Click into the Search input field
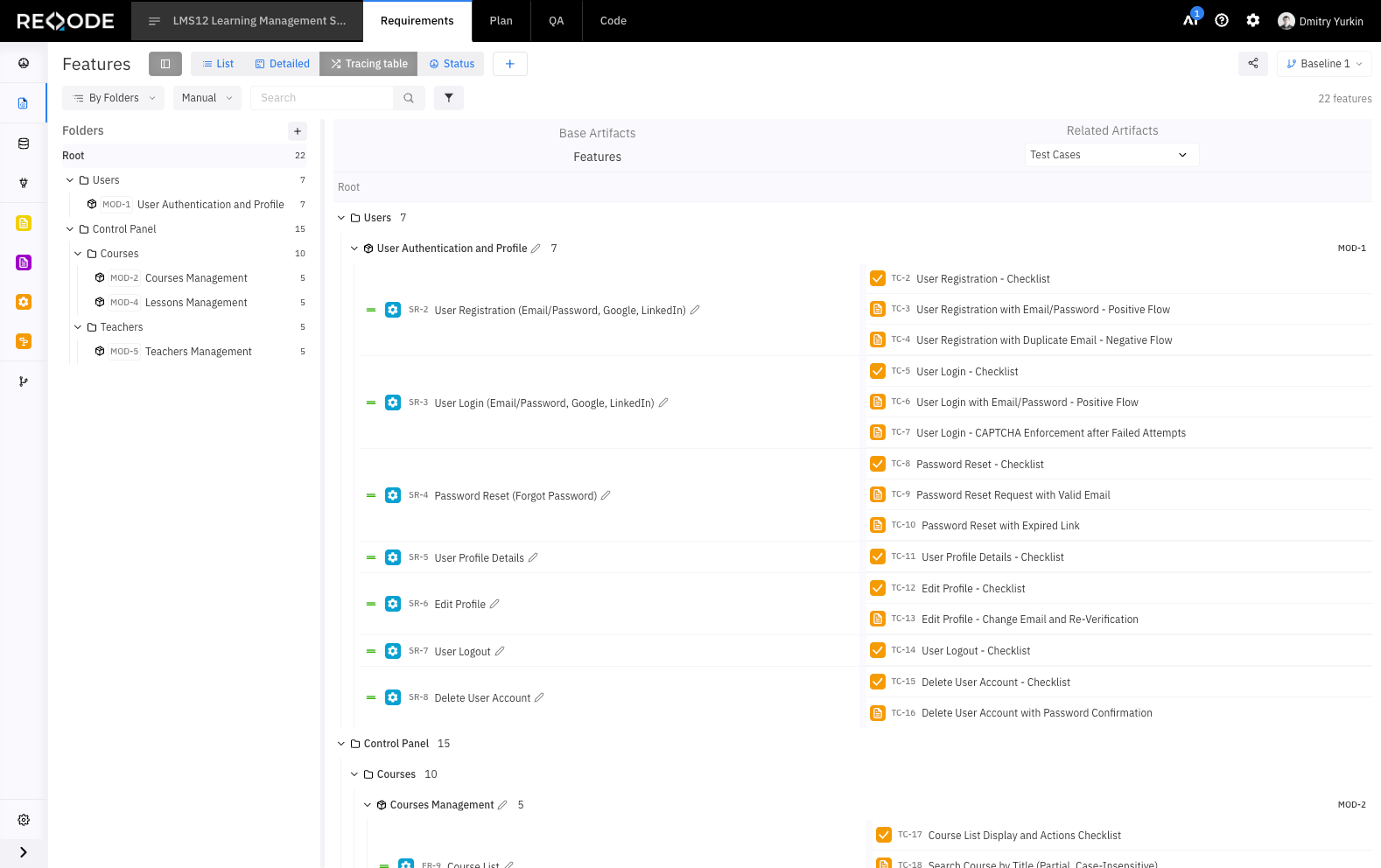Image resolution: width=1381 pixels, height=868 pixels. coord(322,98)
